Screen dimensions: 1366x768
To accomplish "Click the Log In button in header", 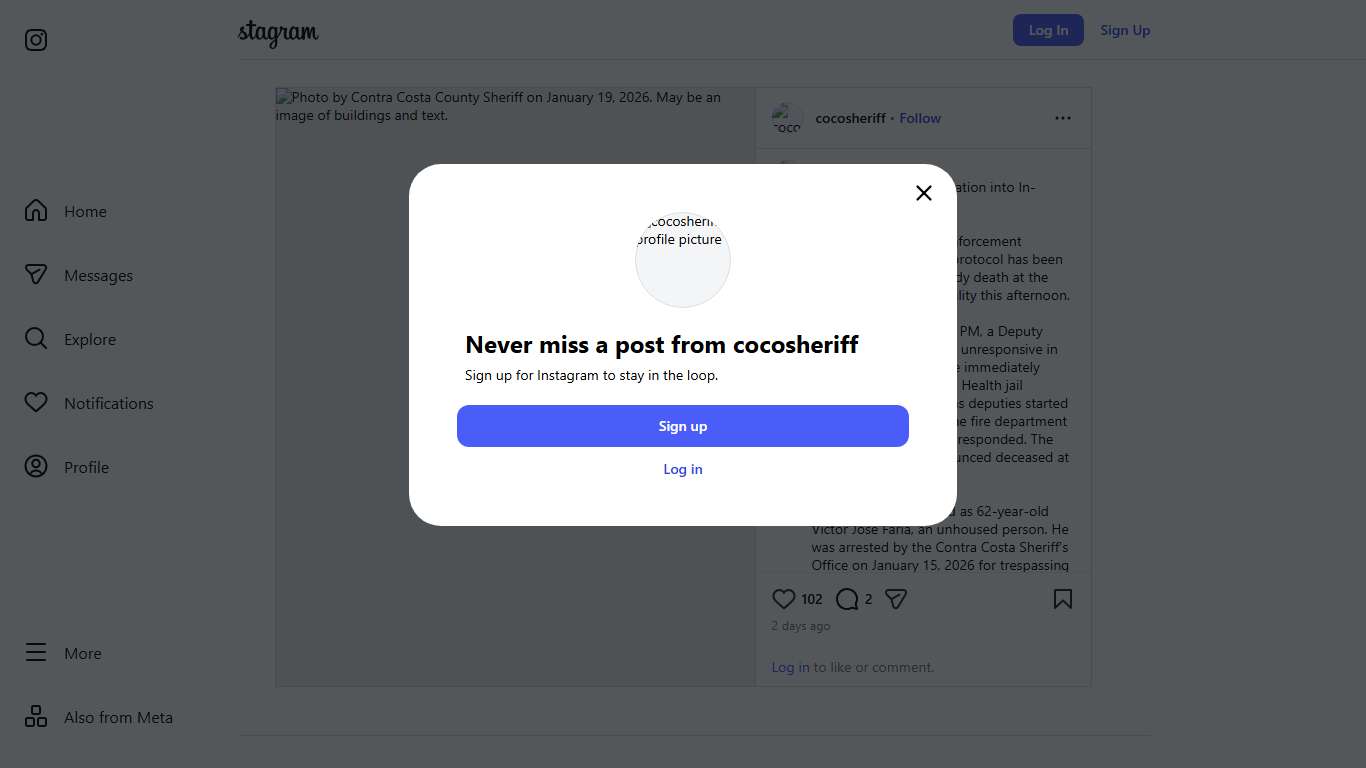I will coord(1048,30).
